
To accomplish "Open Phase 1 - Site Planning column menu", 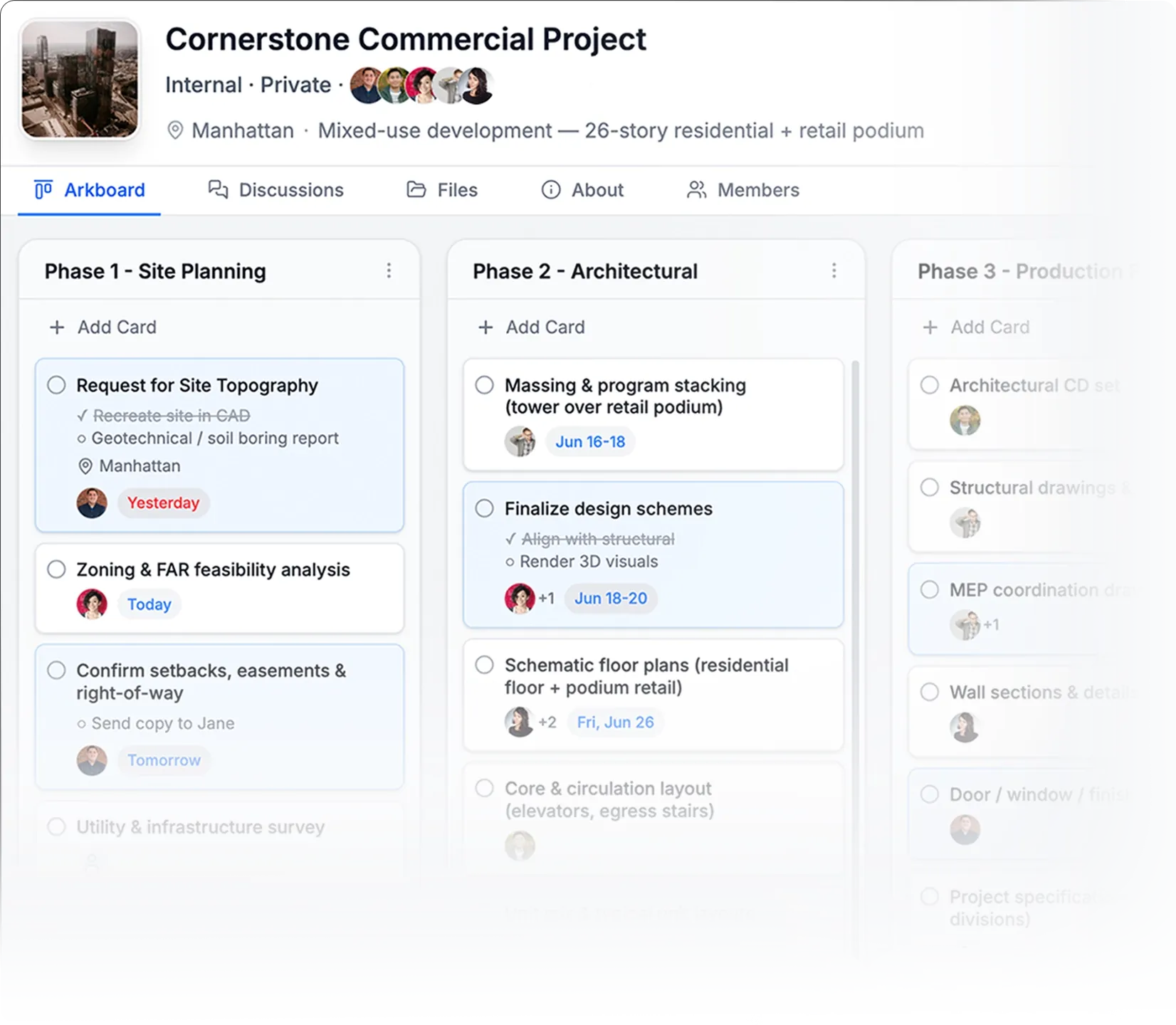I will pos(389,270).
